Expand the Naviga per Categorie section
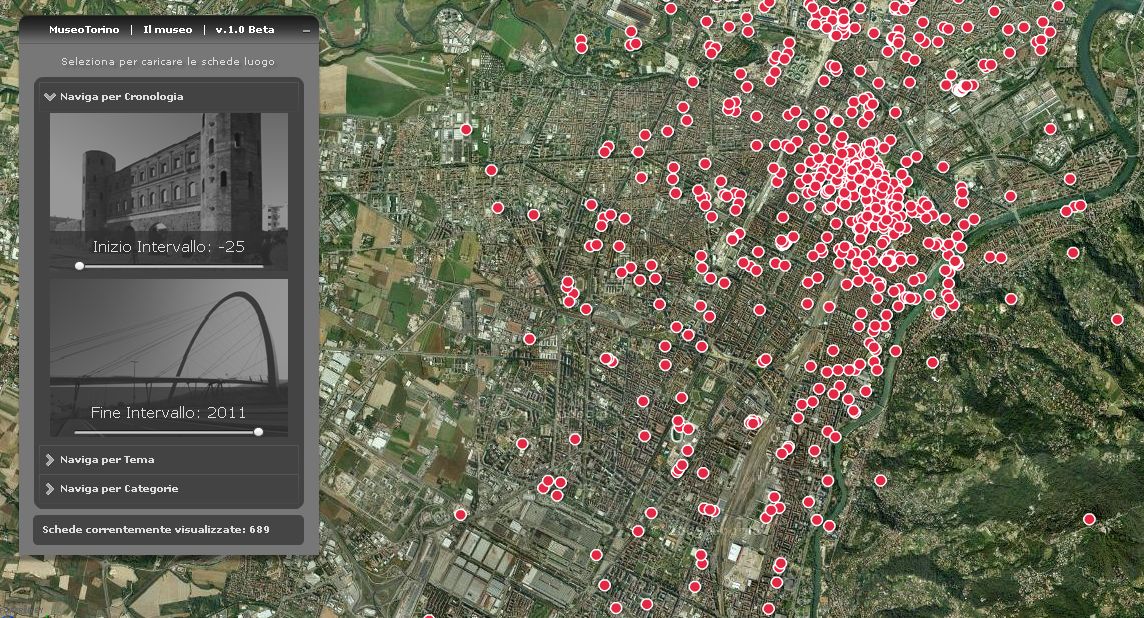 [168, 489]
